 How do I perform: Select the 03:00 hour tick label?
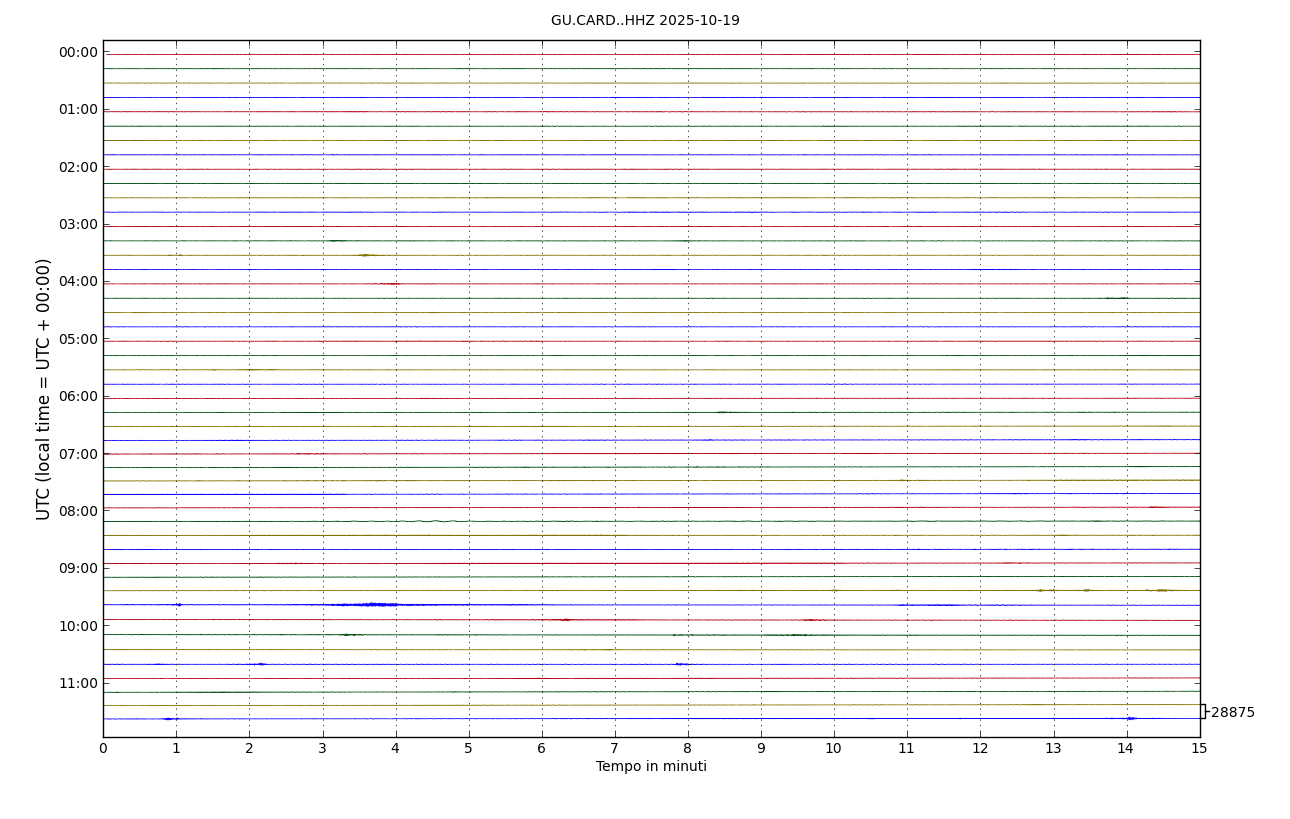78,225
